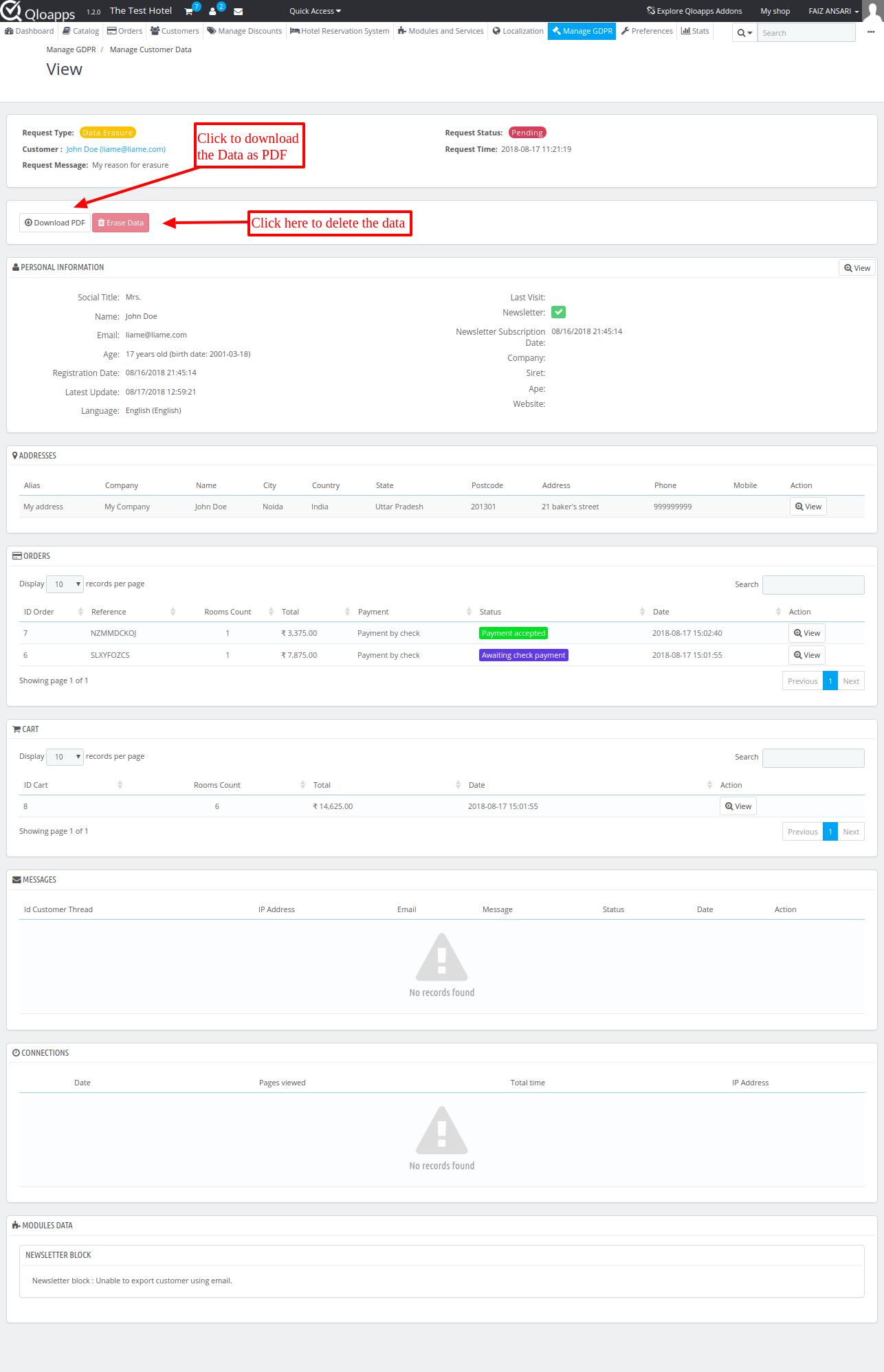884x1372 pixels.
Task: Focus the Cart table Search field
Action: click(x=813, y=757)
